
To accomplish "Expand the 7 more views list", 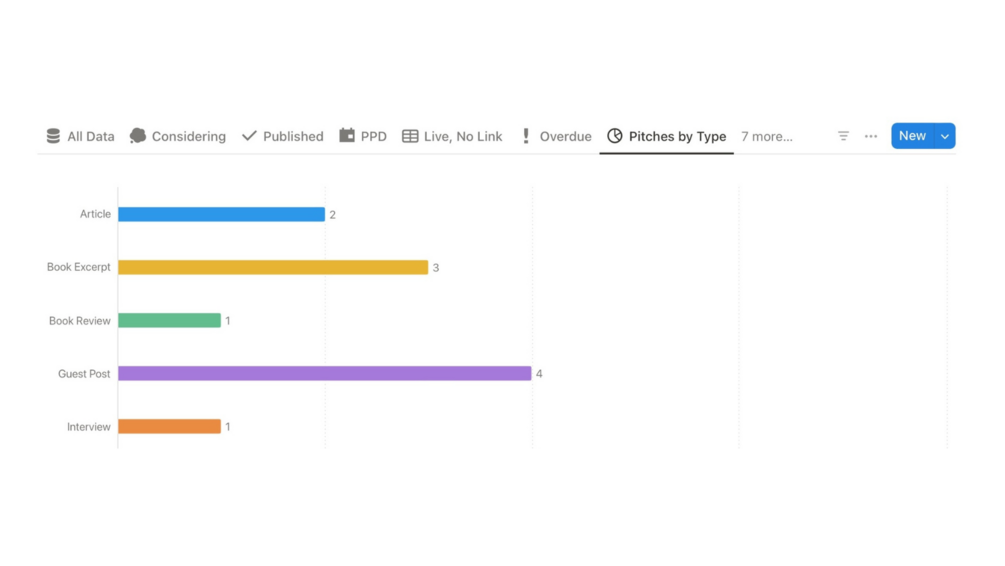I will 767,136.
